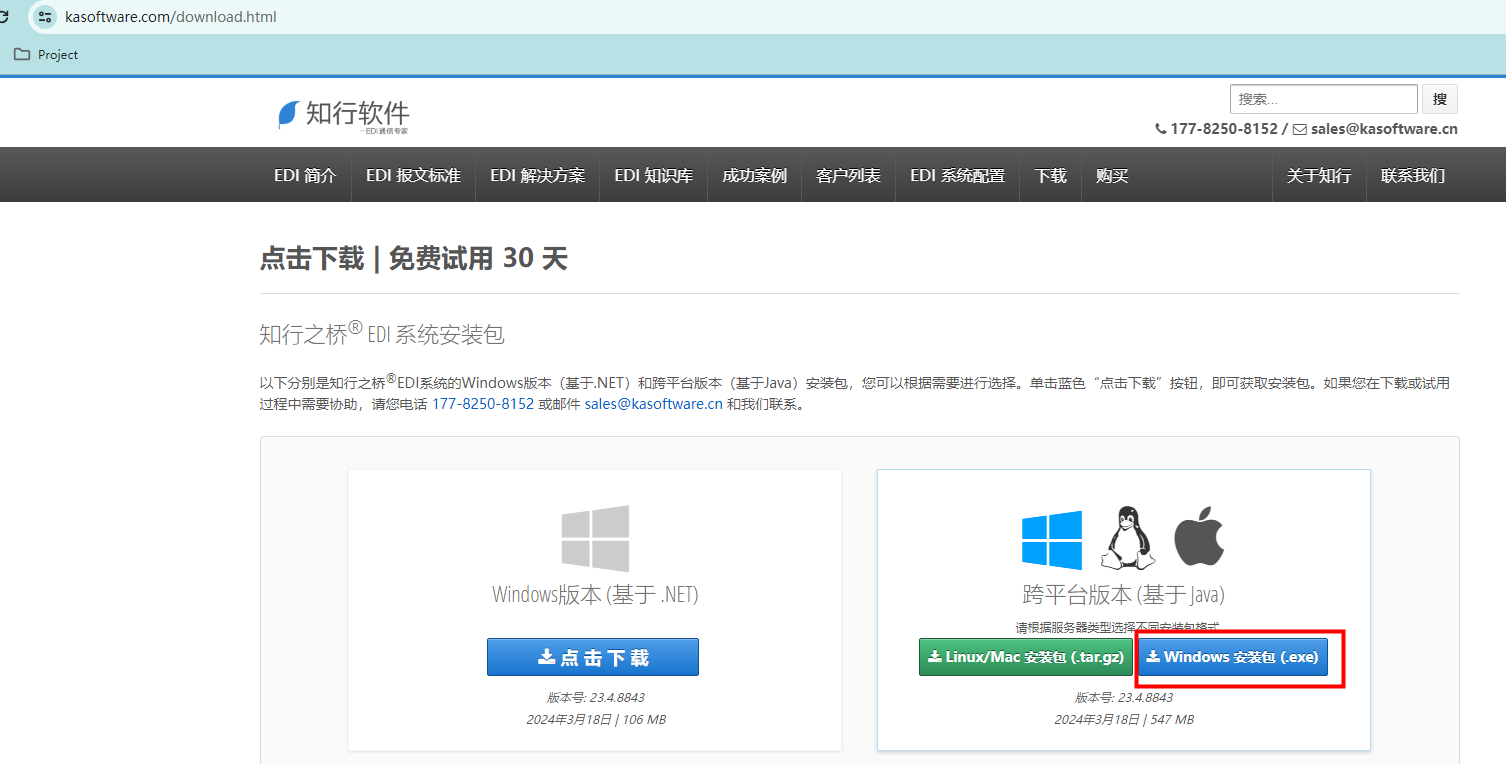This screenshot has height=764, width=1506.
Task: Click the Apple logo icon
Action: point(1199,535)
